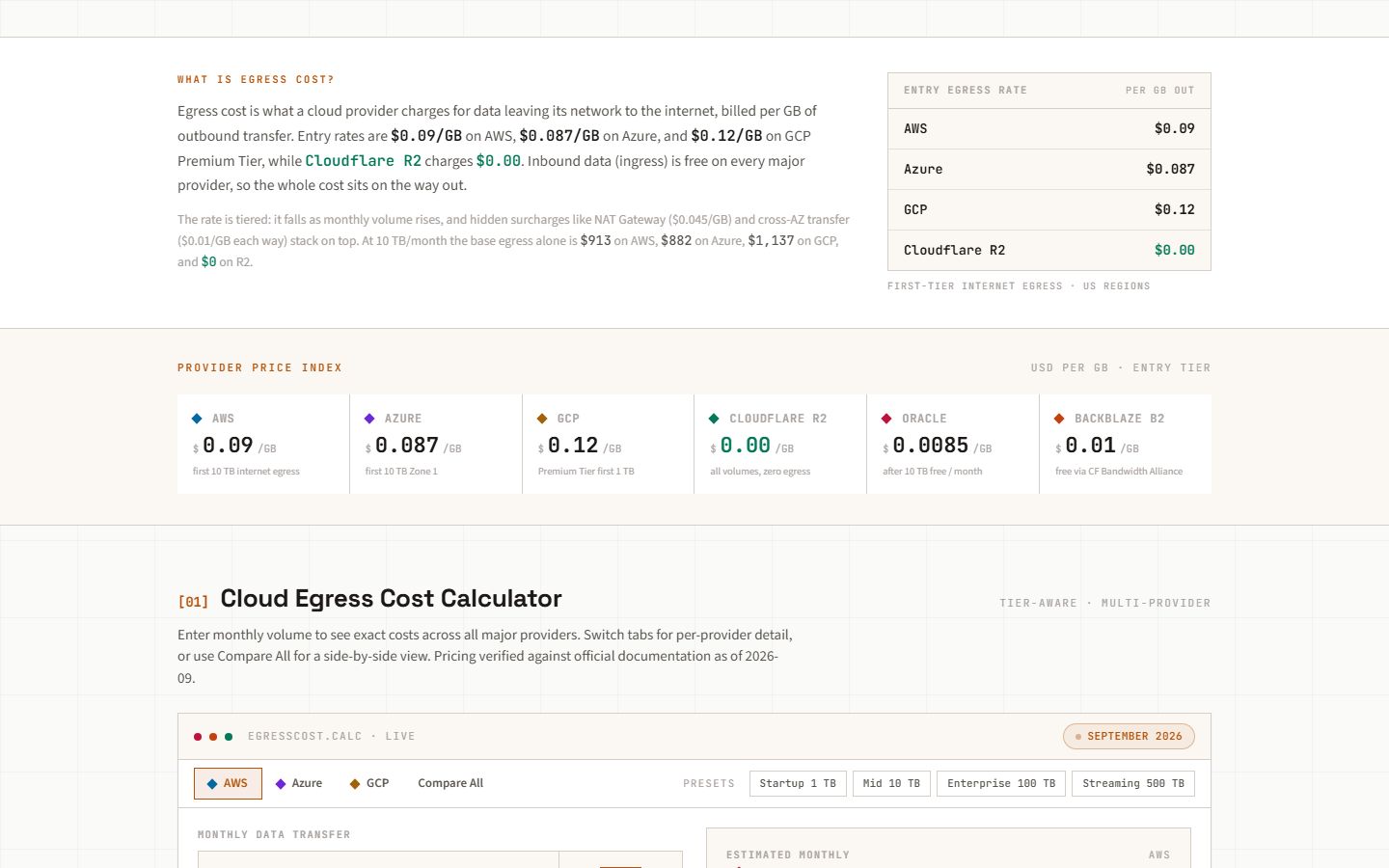
Task: Switch to the AWS calculator tab
Action: pyautogui.click(x=228, y=783)
